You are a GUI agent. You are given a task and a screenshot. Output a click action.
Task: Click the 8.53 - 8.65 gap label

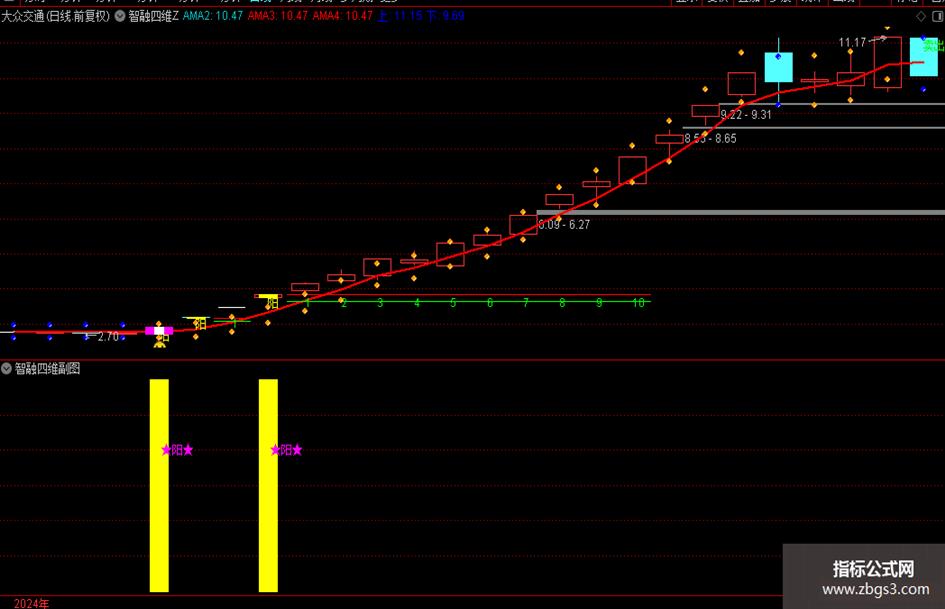tap(710, 139)
